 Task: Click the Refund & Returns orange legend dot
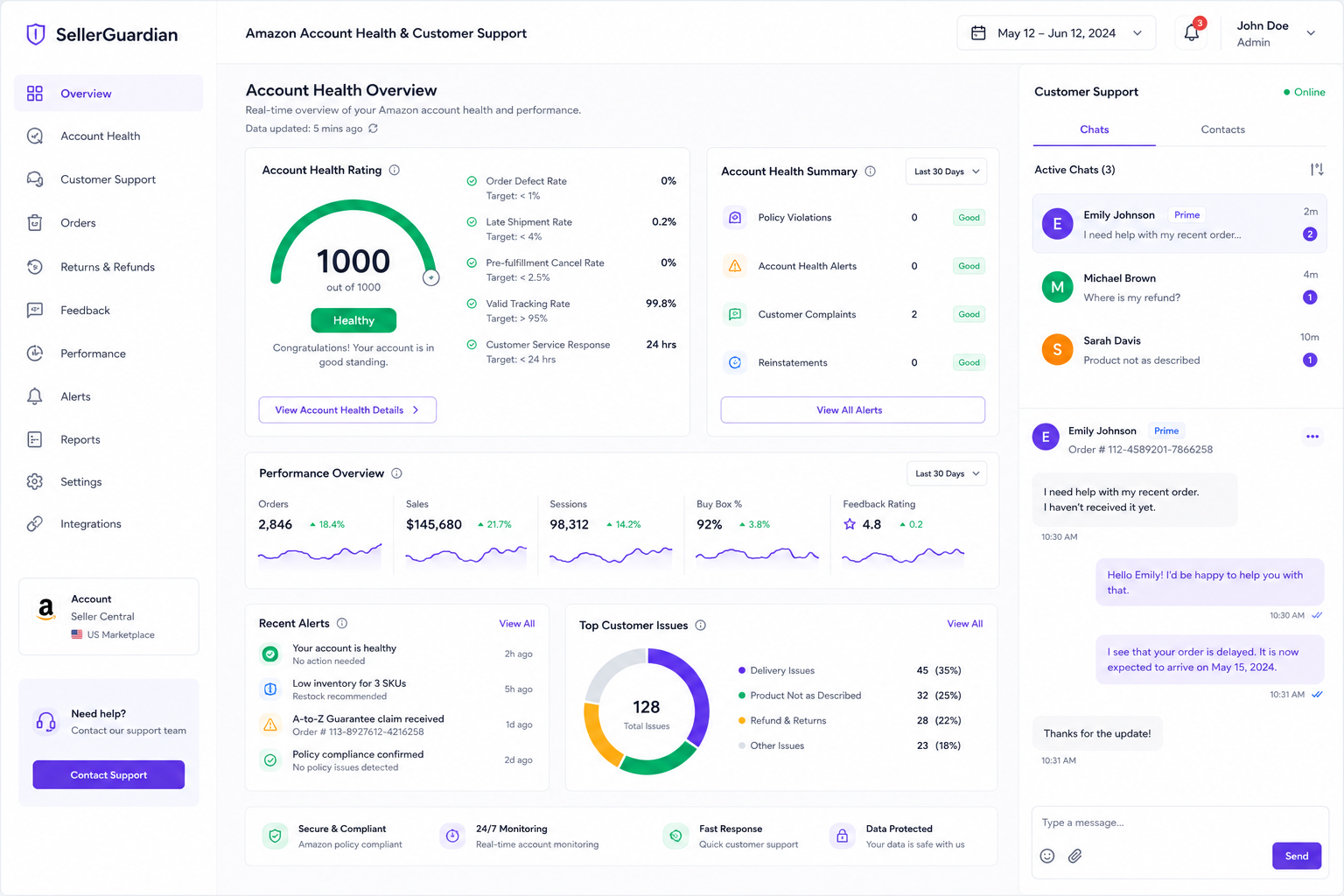pos(742,721)
